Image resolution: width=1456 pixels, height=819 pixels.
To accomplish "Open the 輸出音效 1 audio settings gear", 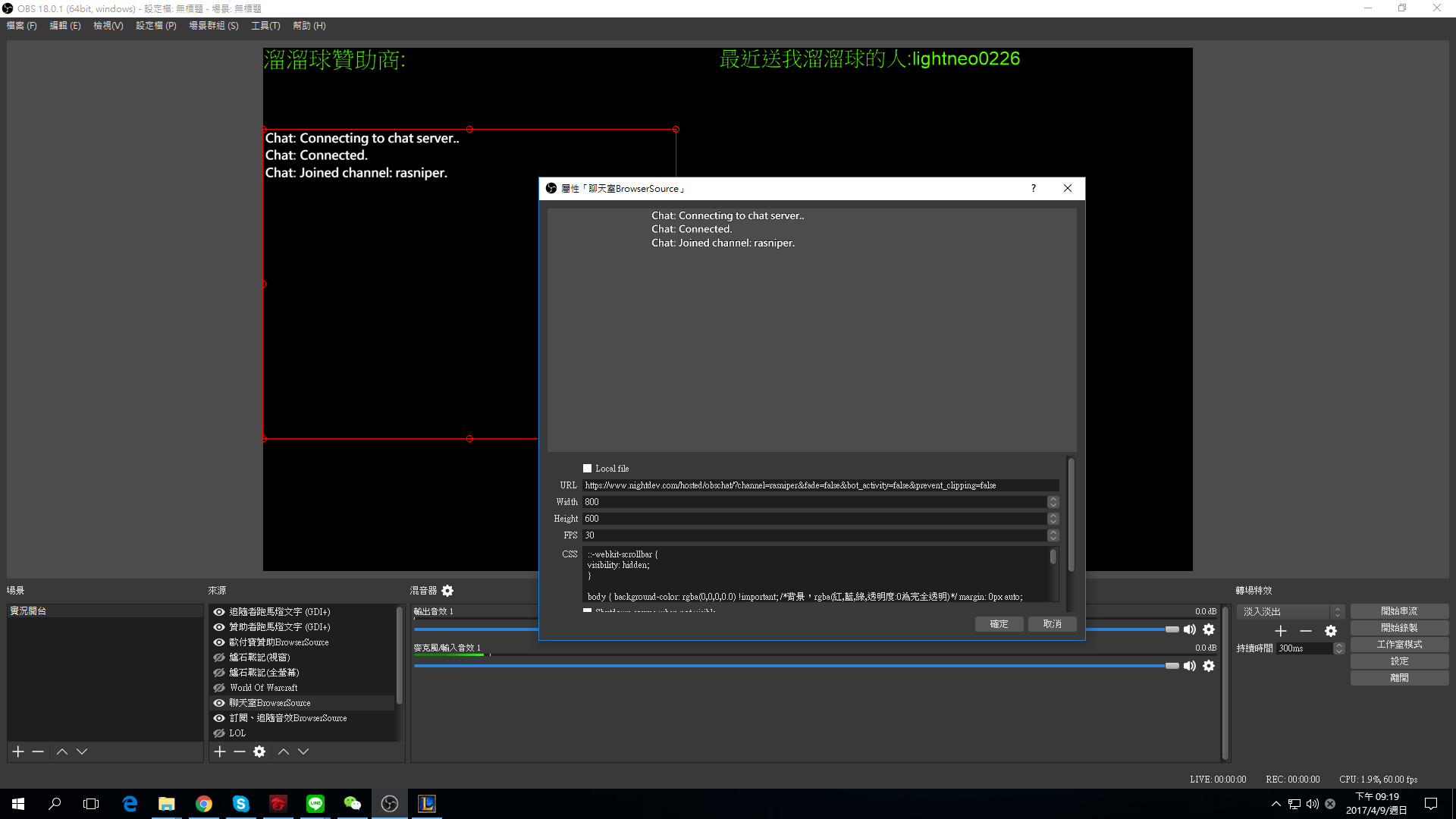I will pyautogui.click(x=1209, y=629).
